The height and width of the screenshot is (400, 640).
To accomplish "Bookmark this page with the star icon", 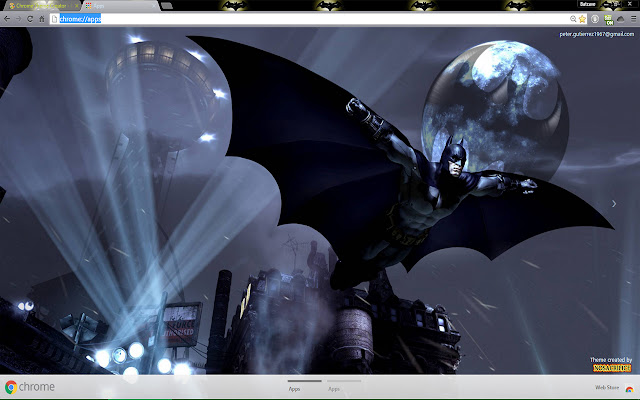I will (582, 19).
